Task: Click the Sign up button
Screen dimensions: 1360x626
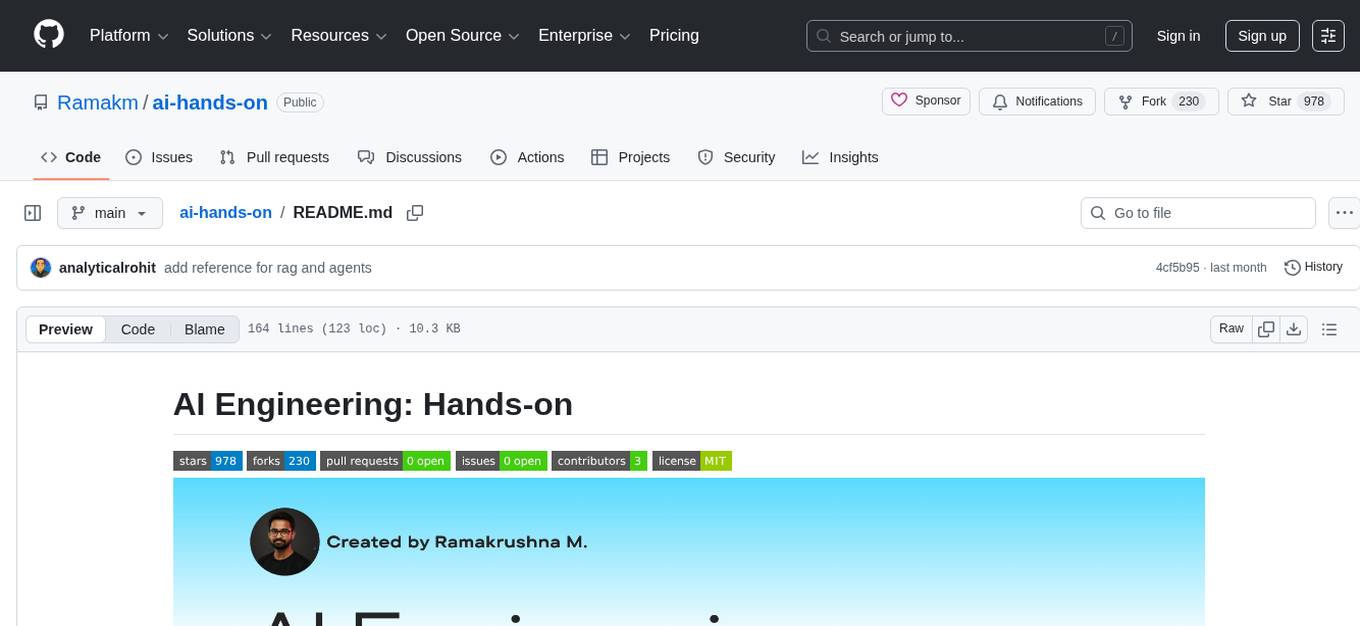Action: click(x=1261, y=35)
